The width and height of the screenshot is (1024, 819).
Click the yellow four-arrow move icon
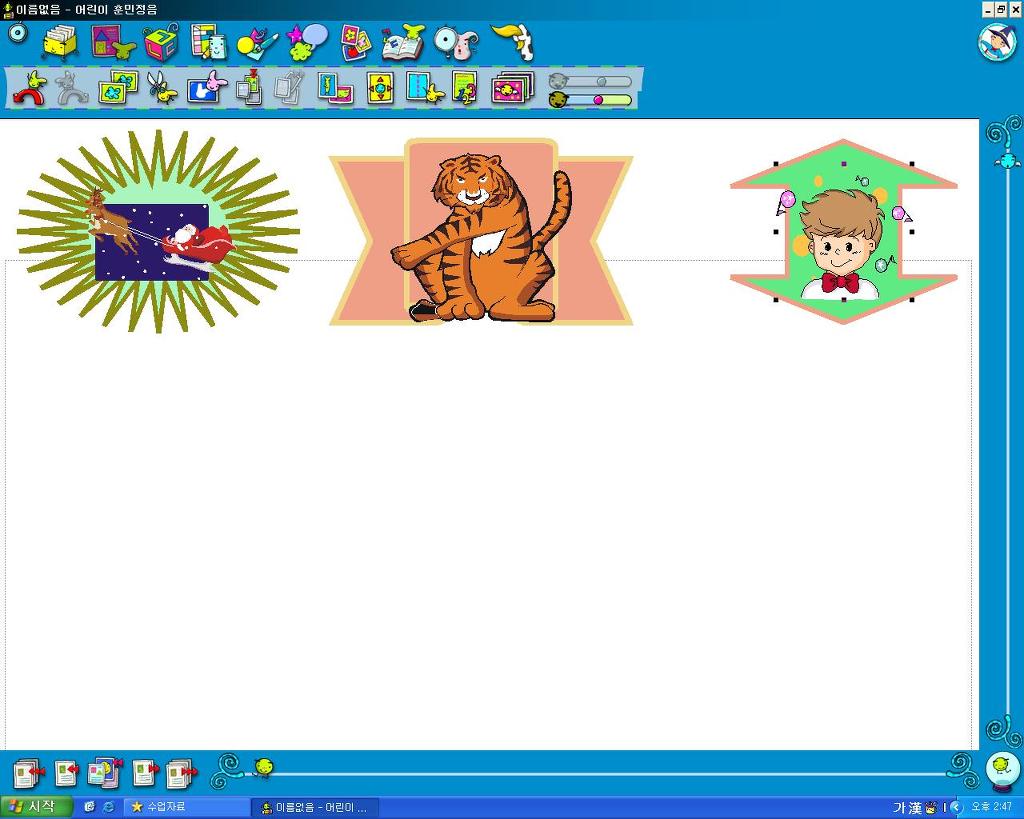381,88
